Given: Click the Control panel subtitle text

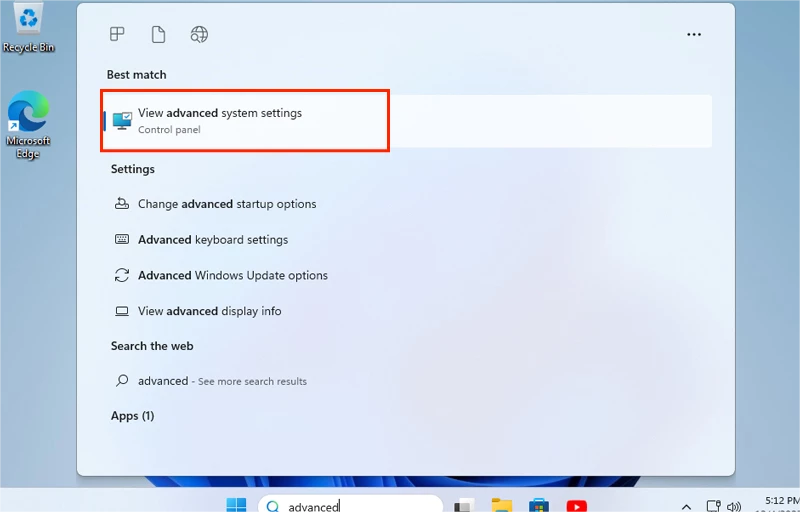Looking at the screenshot, I should (x=169, y=130).
